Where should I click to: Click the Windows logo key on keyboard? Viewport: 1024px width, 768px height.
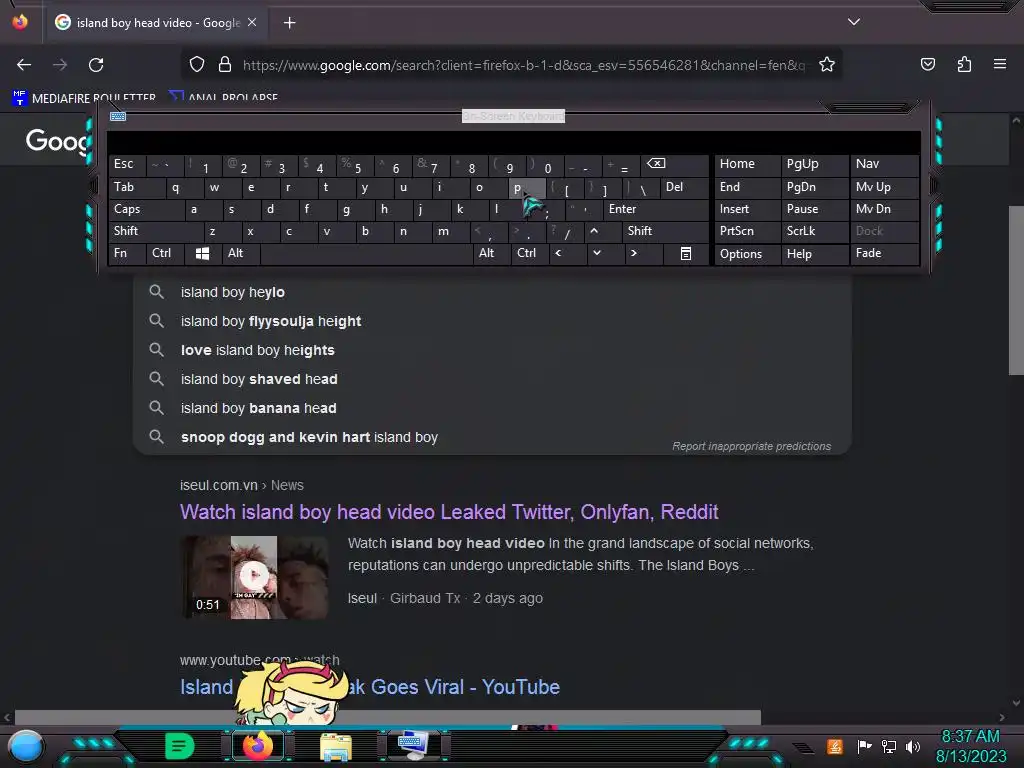point(202,253)
